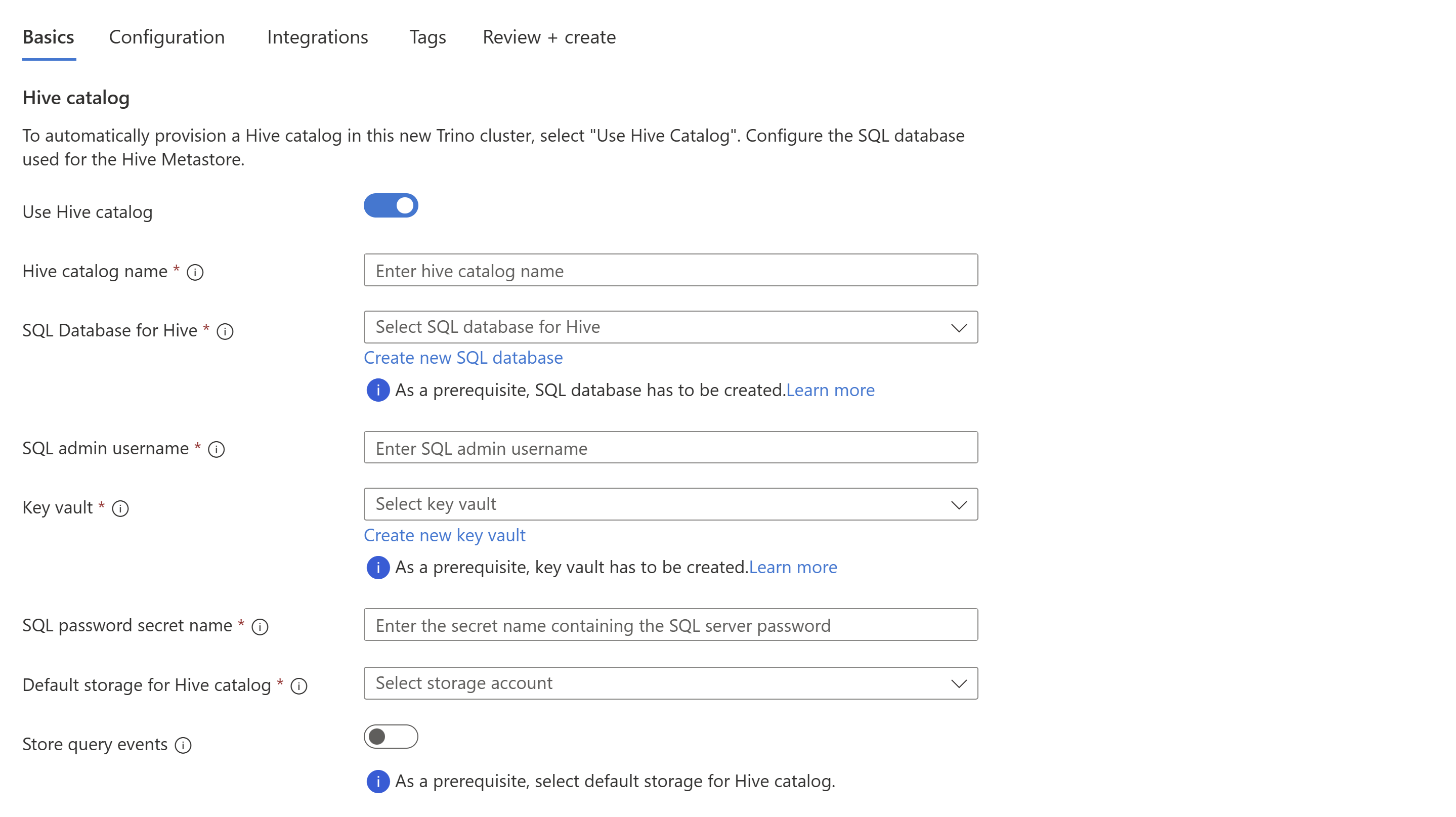
Task: Click the Create new SQL database link
Action: click(x=463, y=357)
